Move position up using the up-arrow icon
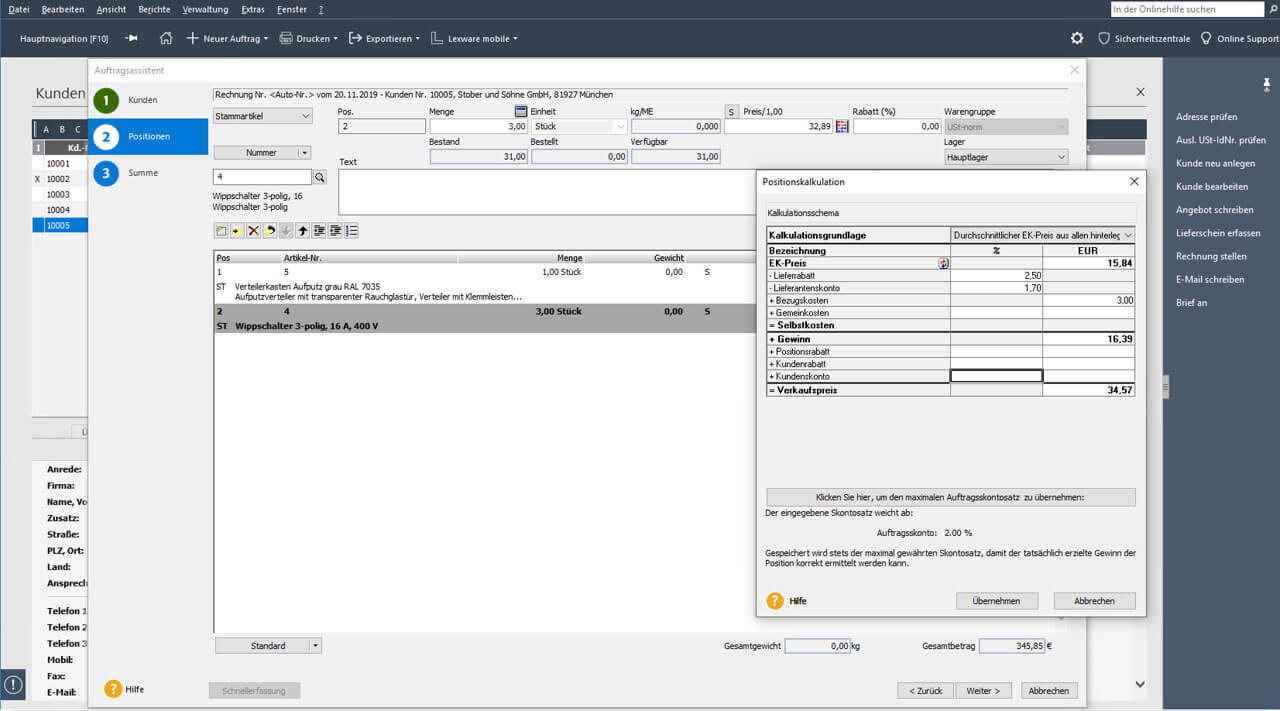Viewport: 1280px width, 711px height. click(x=304, y=230)
